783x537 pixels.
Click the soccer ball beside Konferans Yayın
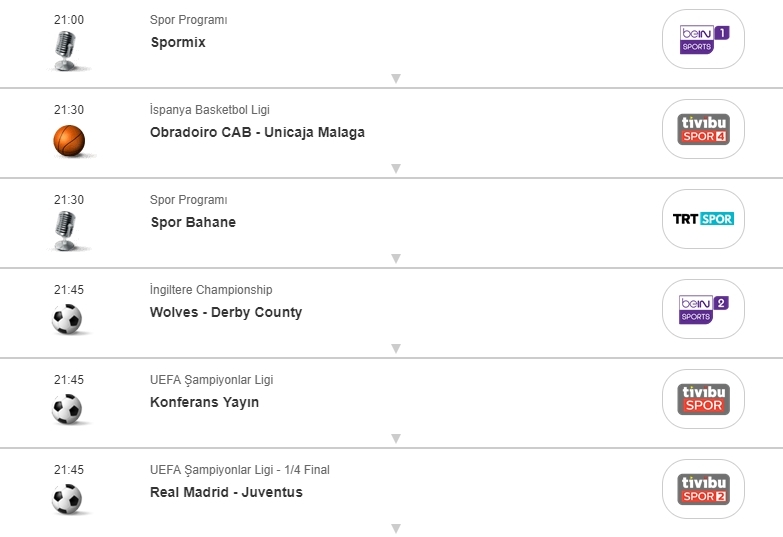(x=67, y=409)
